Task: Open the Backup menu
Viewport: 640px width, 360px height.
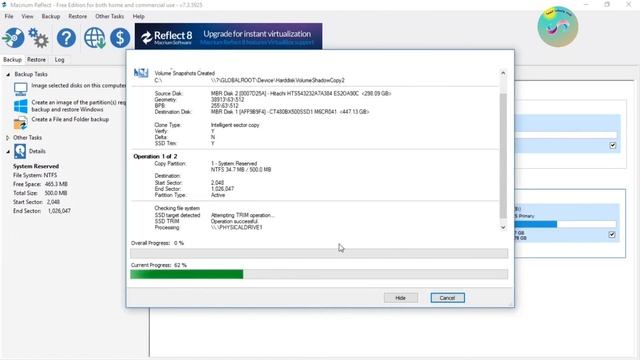Action: tap(51, 16)
